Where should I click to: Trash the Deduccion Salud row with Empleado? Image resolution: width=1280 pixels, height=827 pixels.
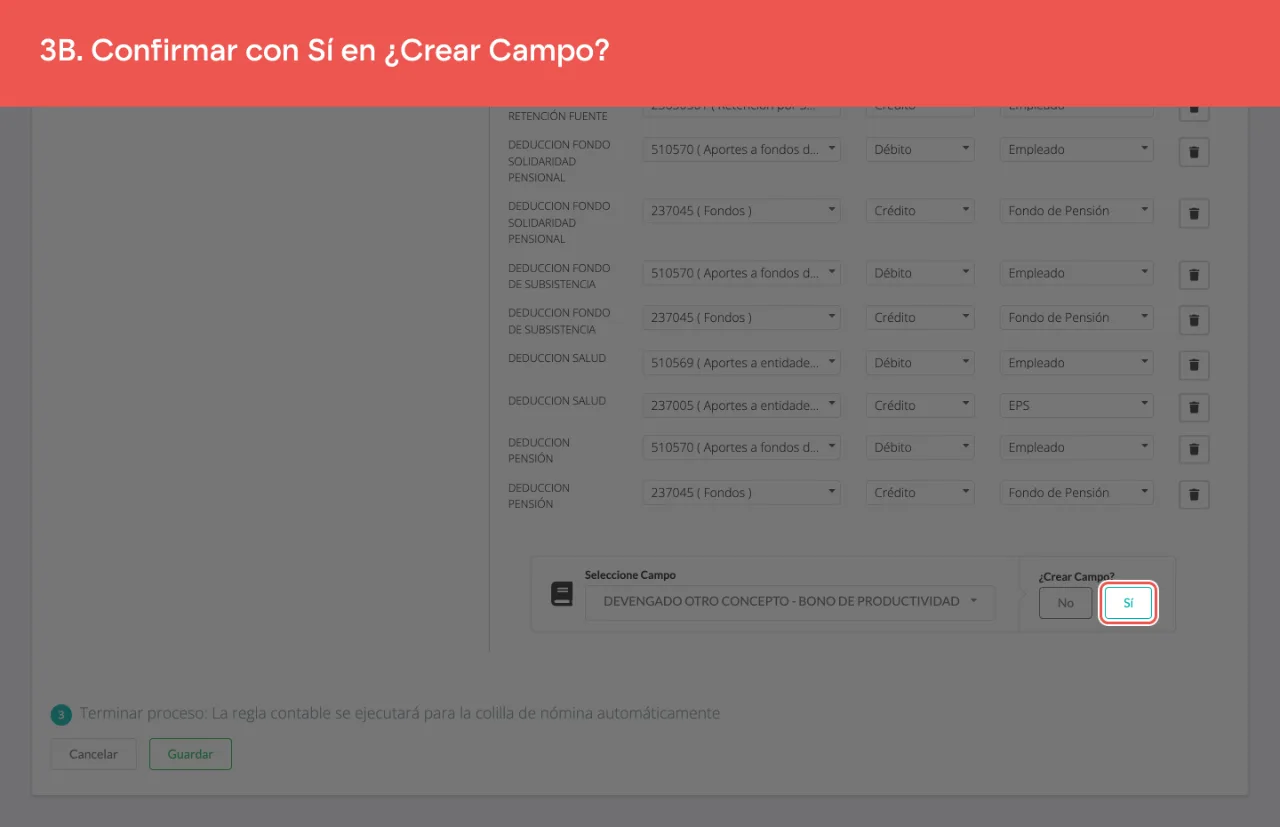point(1194,365)
